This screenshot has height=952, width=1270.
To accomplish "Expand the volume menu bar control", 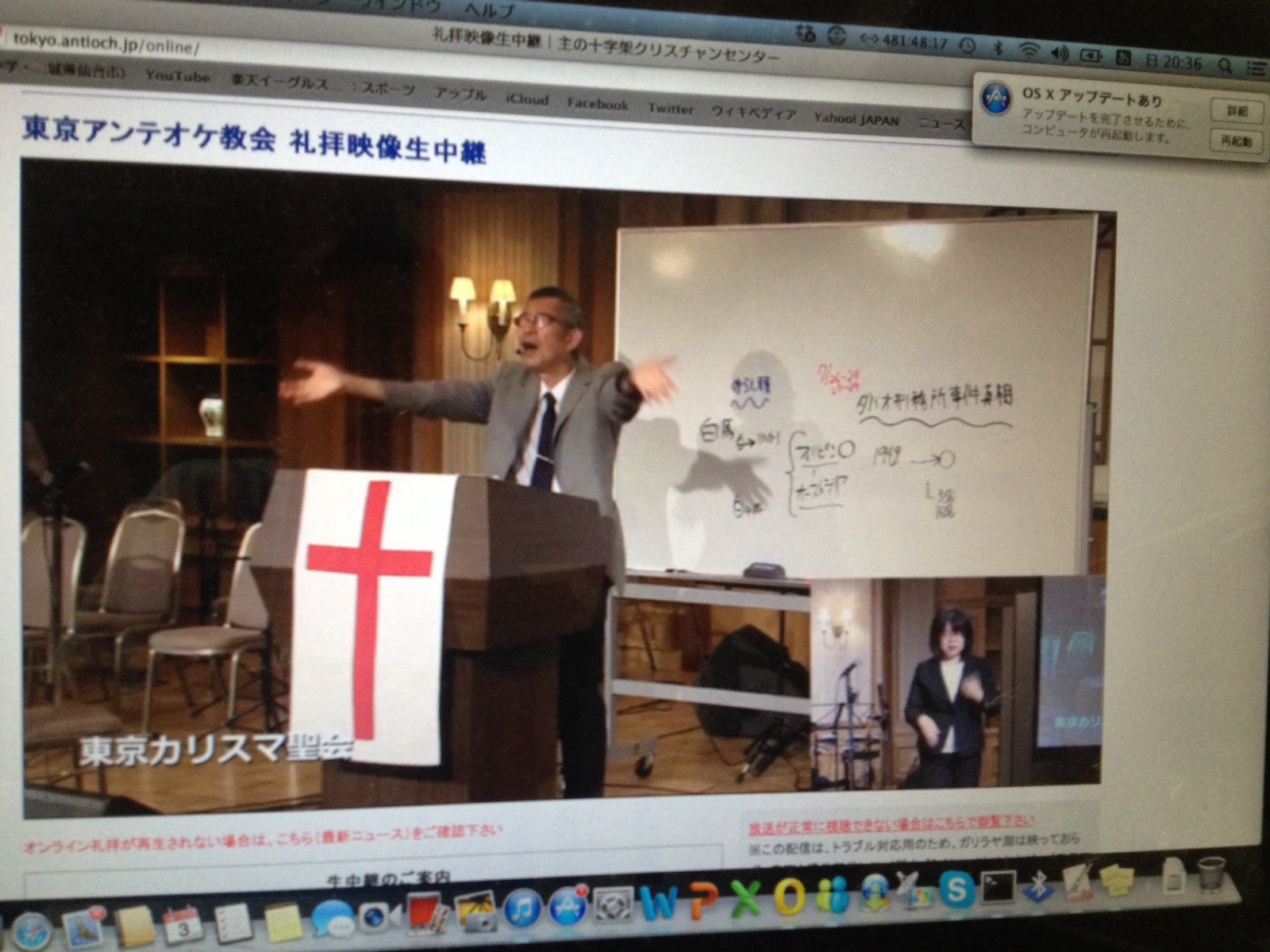I will [x=1060, y=53].
